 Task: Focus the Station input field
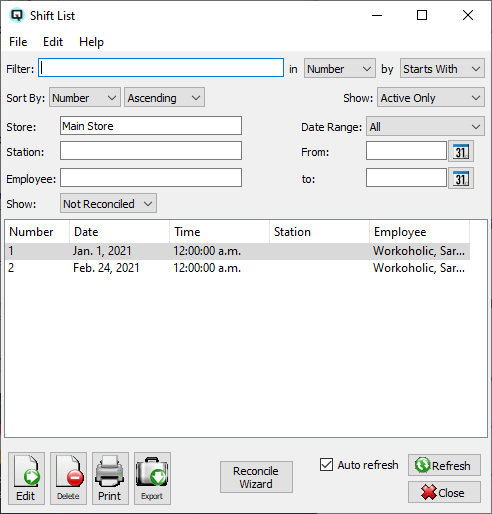[x=151, y=151]
